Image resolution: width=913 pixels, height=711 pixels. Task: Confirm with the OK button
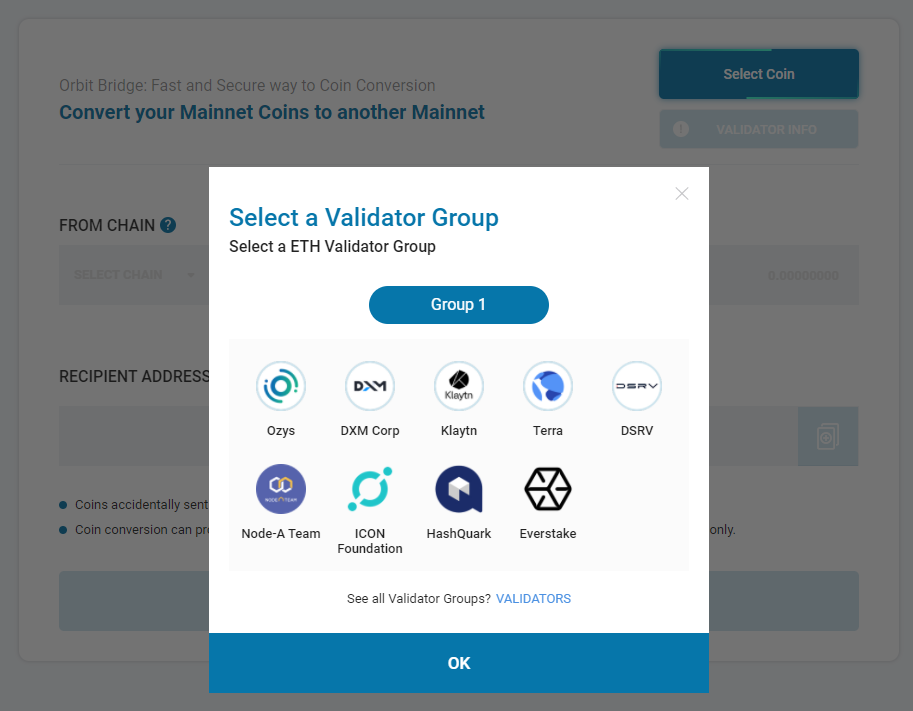pyautogui.click(x=459, y=663)
